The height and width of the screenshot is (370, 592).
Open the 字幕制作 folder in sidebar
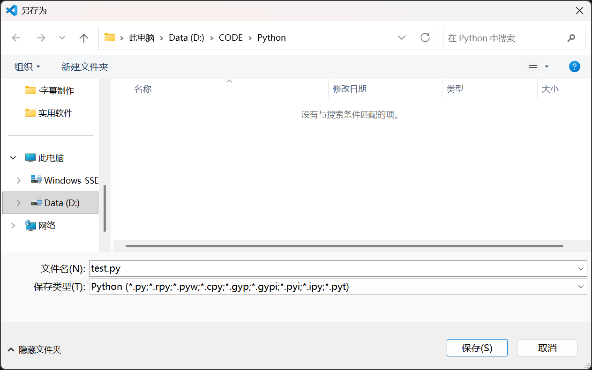[49, 90]
